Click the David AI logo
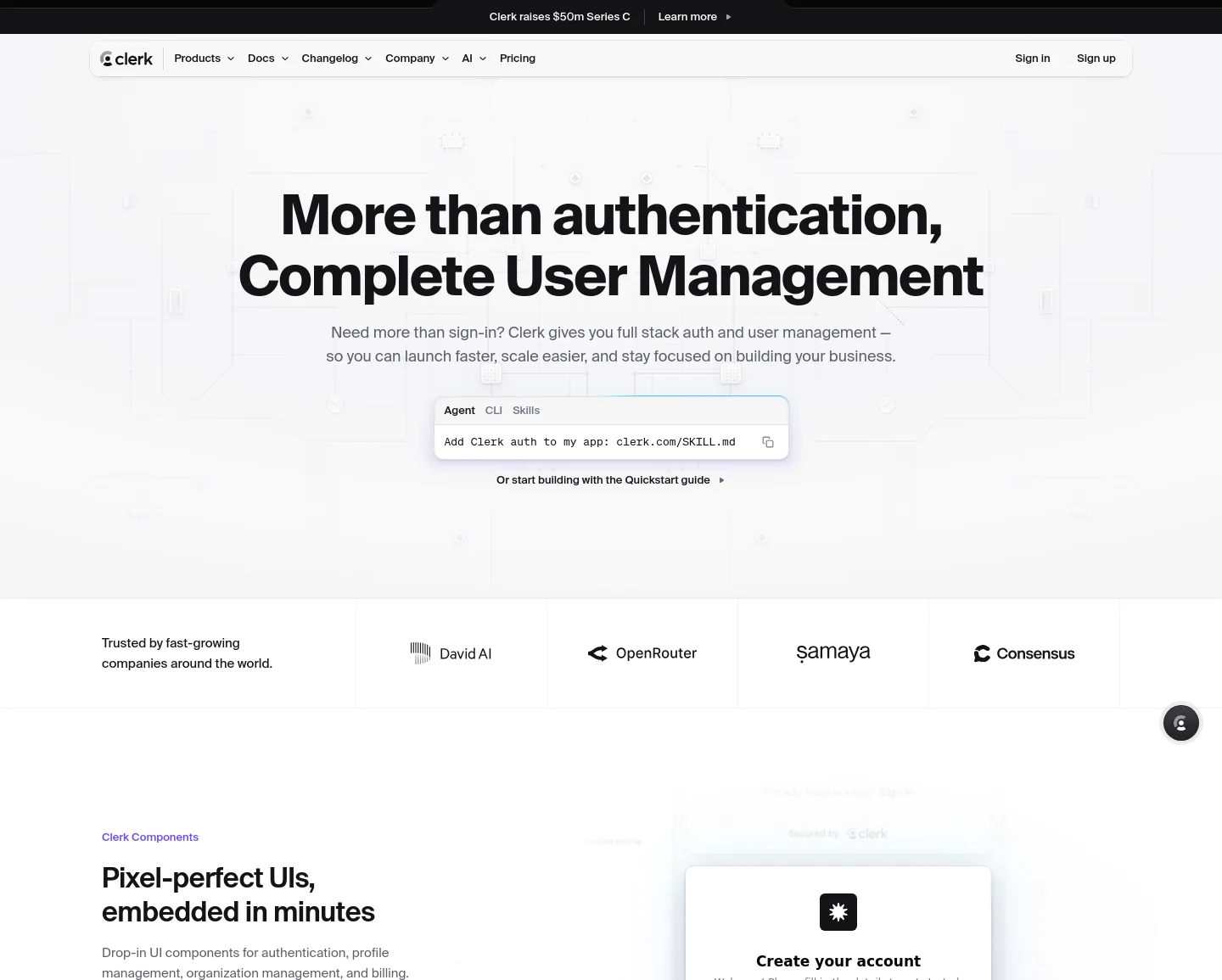 451,653
